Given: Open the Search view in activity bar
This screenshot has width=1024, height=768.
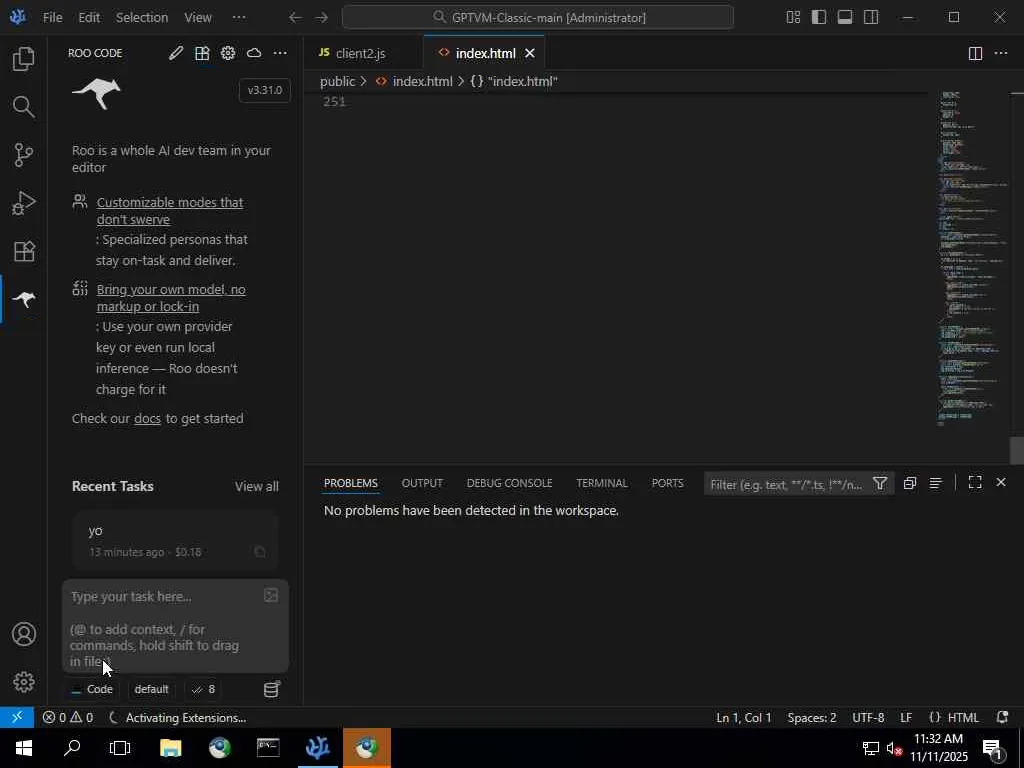Looking at the screenshot, I should point(24,106).
